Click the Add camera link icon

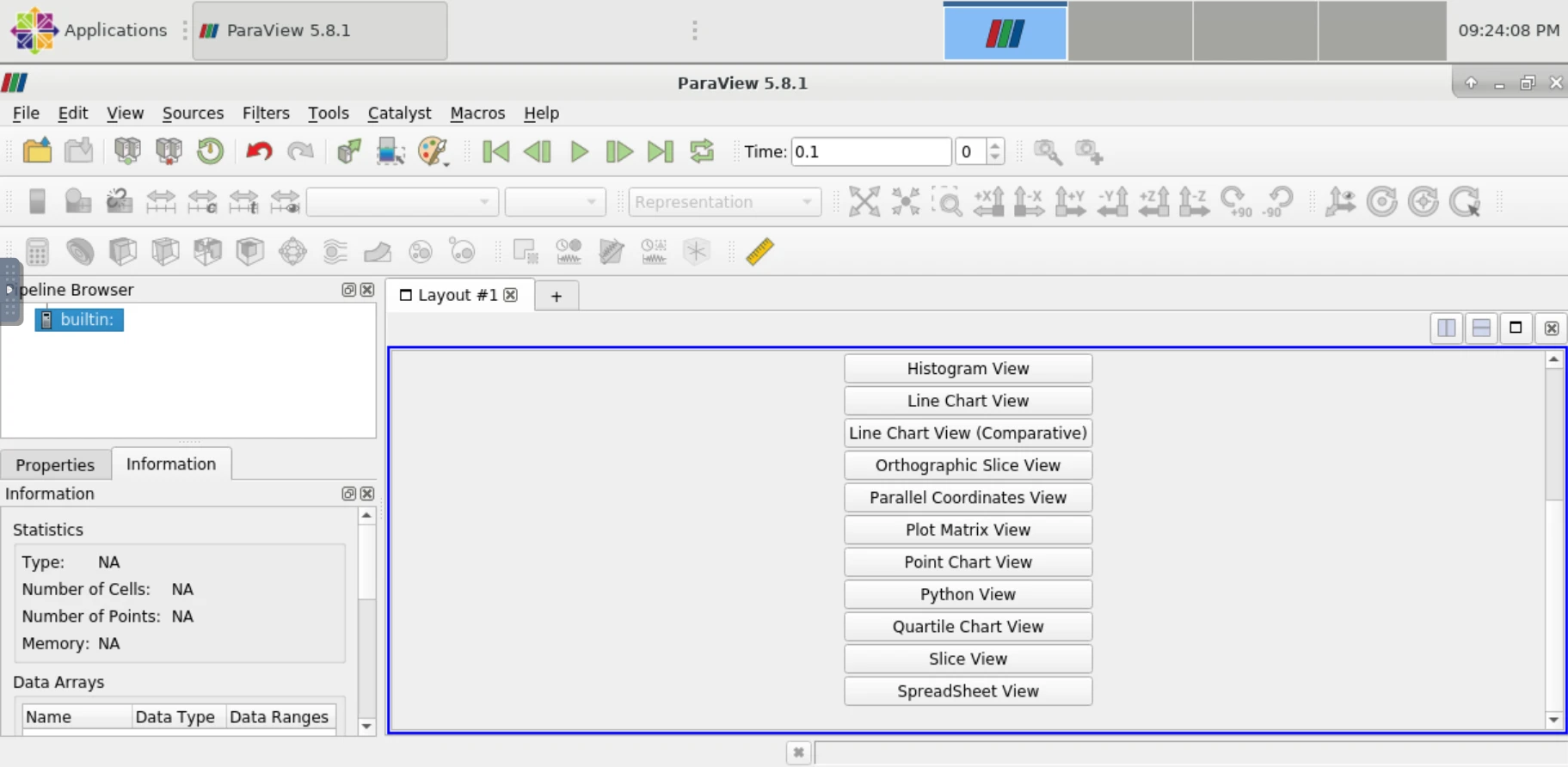[x=1089, y=151]
